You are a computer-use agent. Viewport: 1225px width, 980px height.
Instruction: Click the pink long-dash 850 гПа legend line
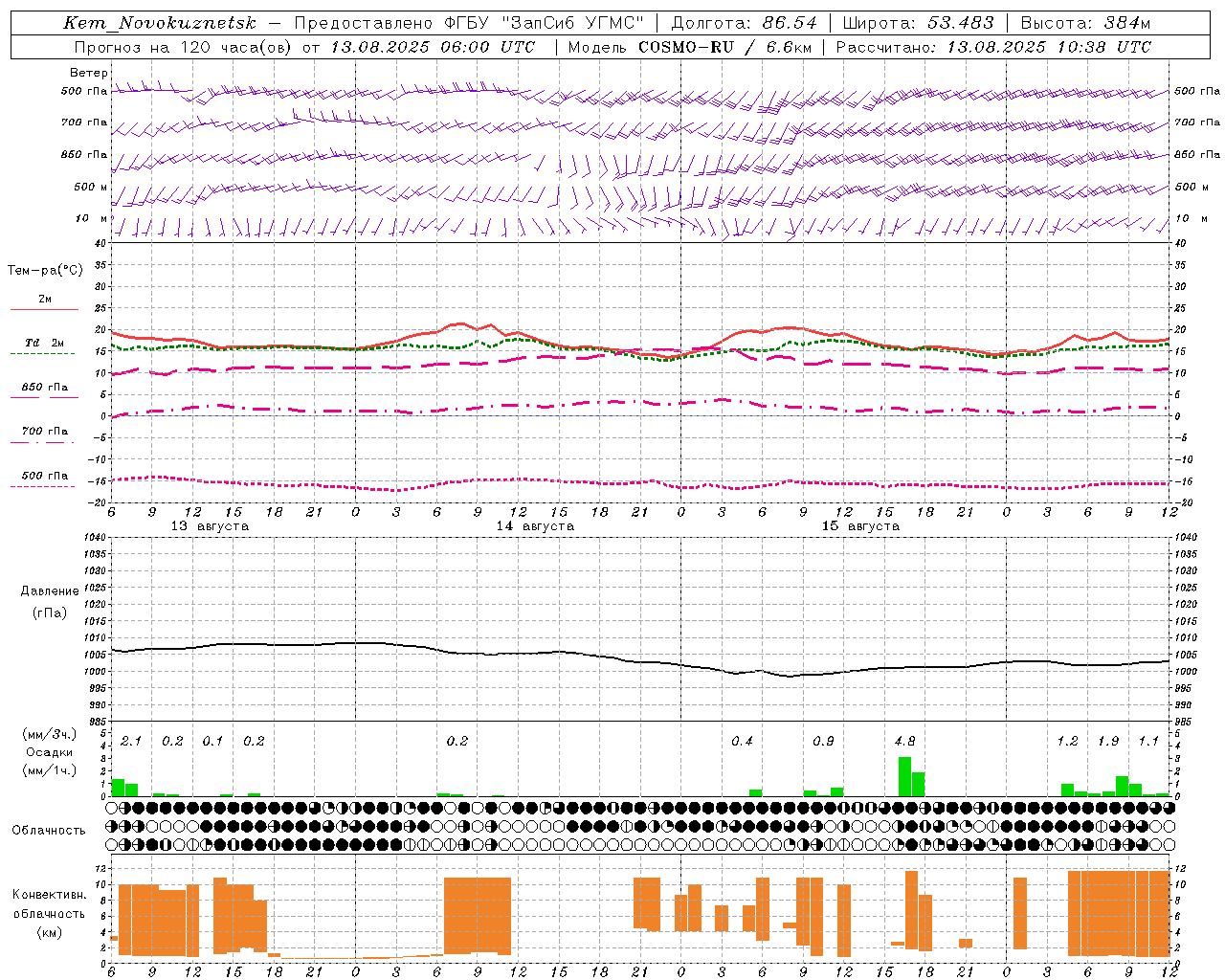point(44,397)
